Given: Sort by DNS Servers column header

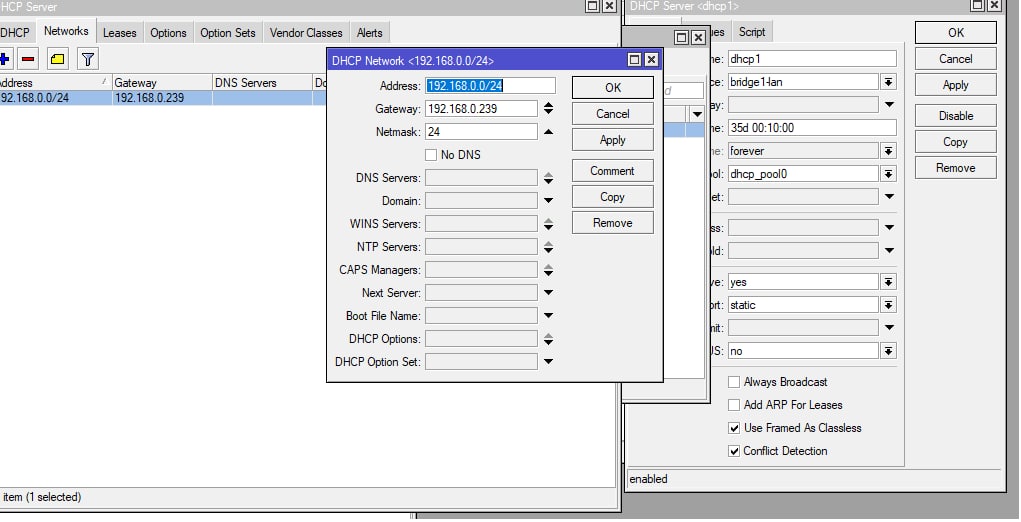Looking at the screenshot, I should click(x=262, y=83).
